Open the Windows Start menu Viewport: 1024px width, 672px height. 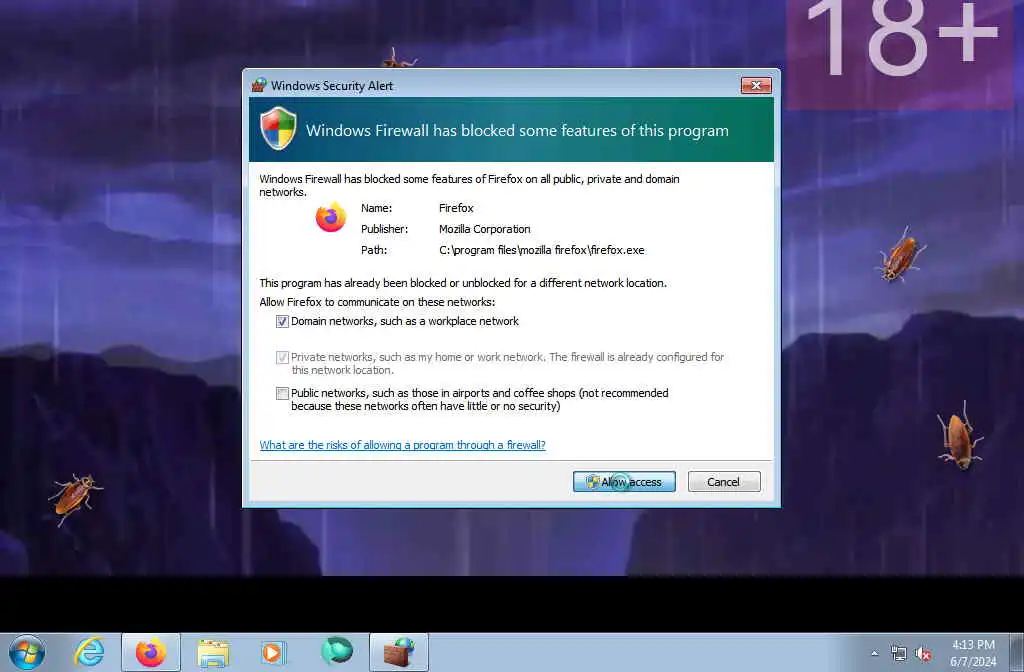point(27,652)
